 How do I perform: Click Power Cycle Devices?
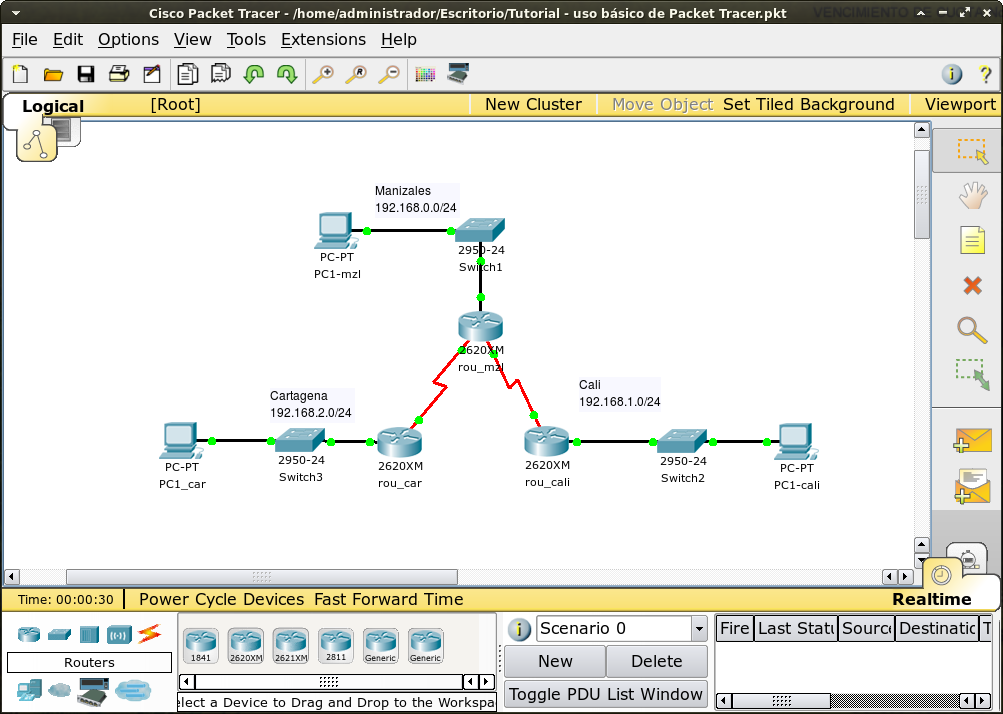coord(221,599)
